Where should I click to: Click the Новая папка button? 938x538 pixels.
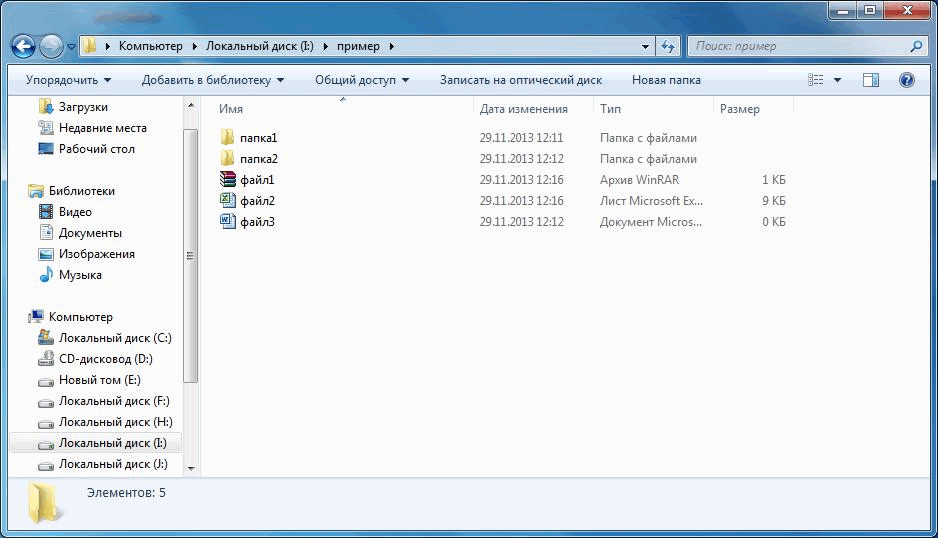point(666,80)
